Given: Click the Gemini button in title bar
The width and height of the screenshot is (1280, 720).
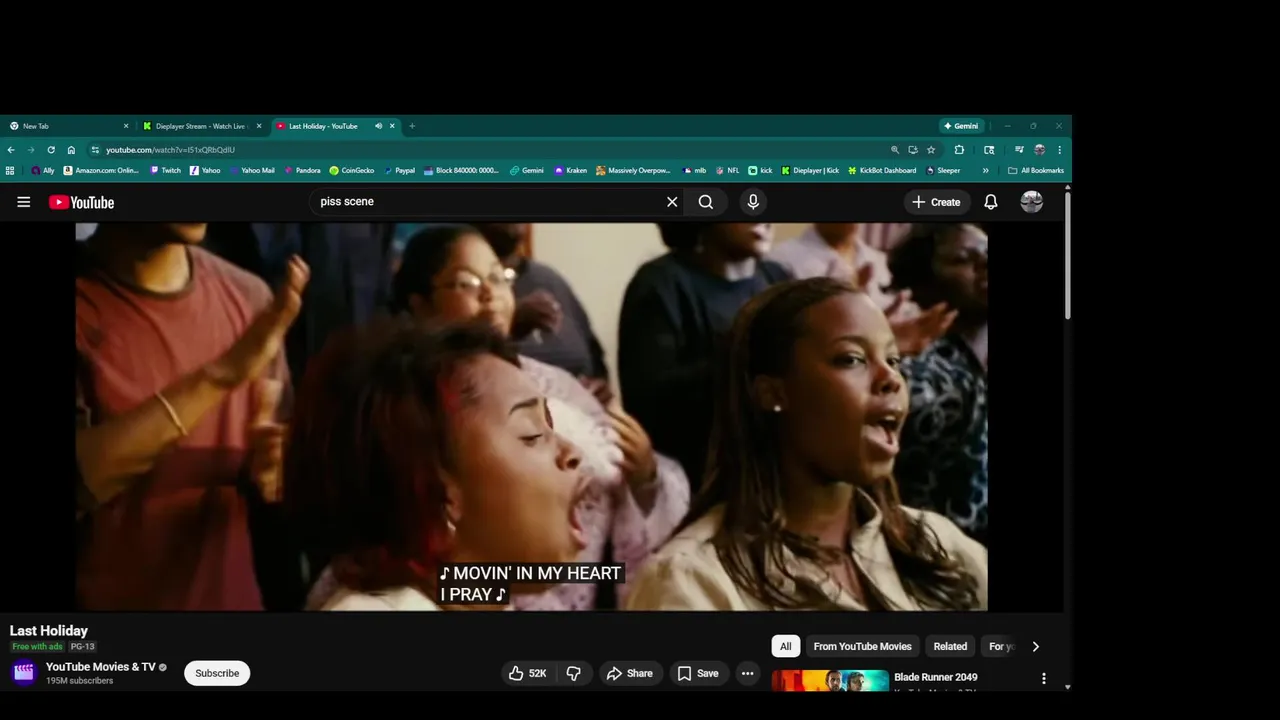Looking at the screenshot, I should point(962,126).
